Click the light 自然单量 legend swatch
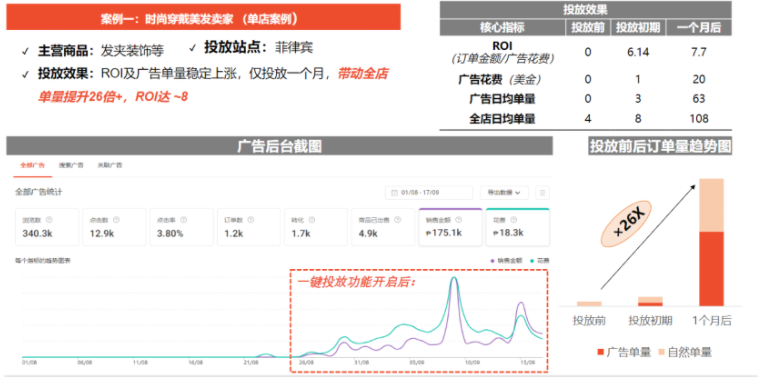The image size is (764, 379). coord(661,352)
